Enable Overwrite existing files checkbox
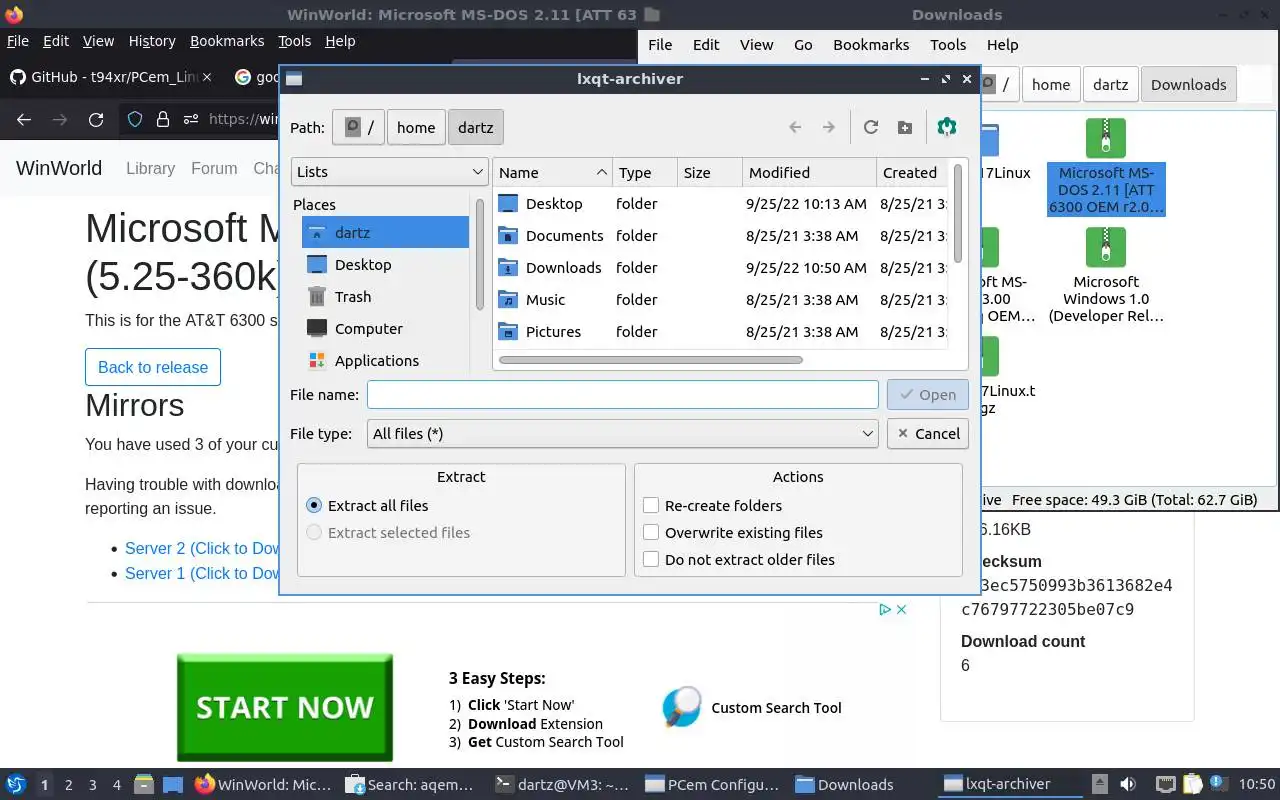The width and height of the screenshot is (1280, 800). pos(651,532)
